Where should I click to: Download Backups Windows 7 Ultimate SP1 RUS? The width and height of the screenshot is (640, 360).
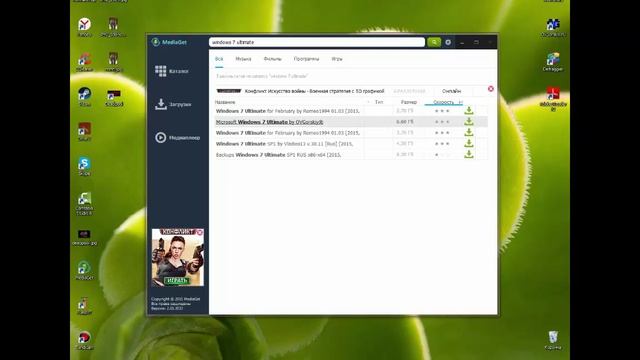pyautogui.click(x=469, y=154)
